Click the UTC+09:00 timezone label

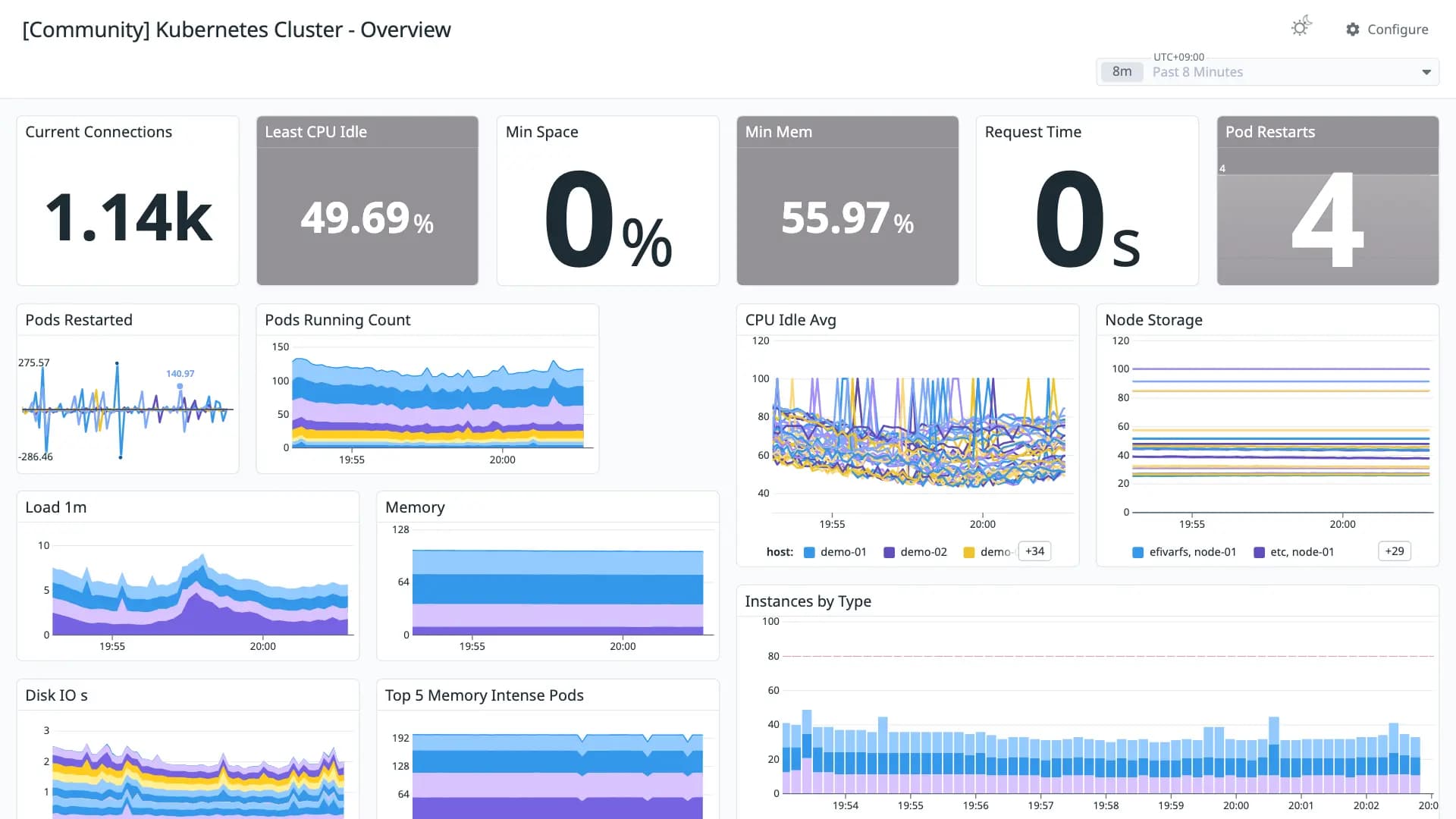point(1178,57)
